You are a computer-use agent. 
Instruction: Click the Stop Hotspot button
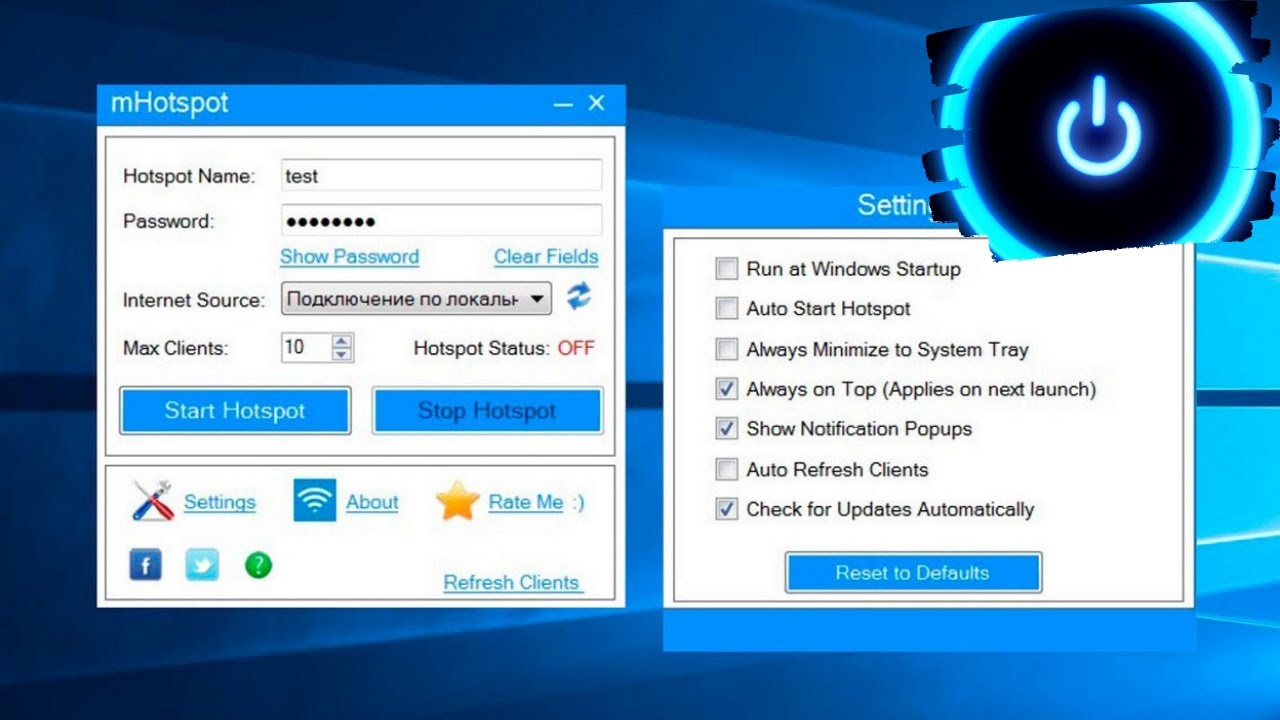point(487,411)
